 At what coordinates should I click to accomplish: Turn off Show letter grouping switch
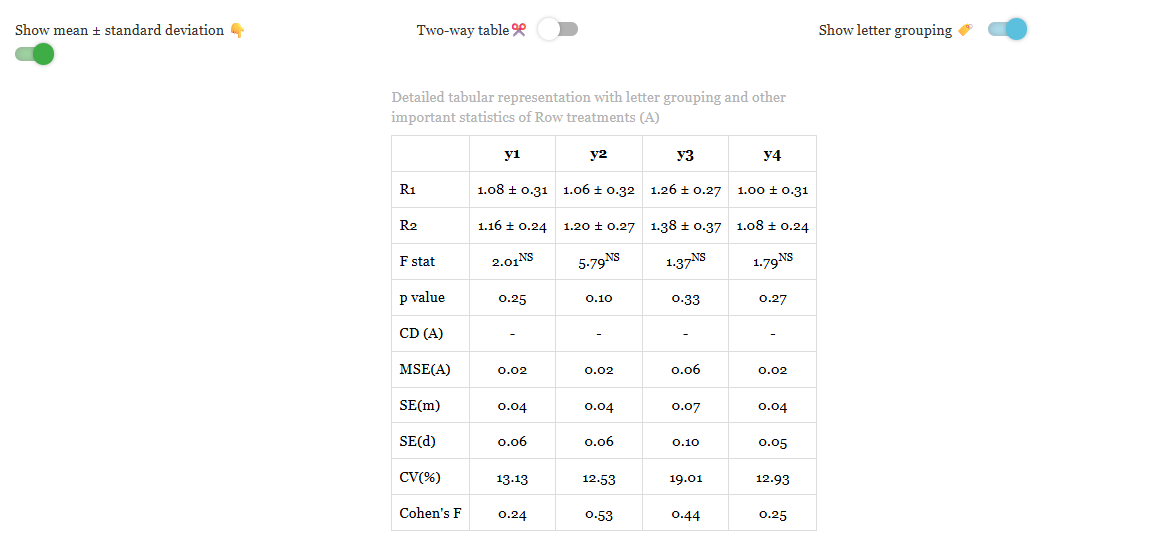coord(1007,29)
